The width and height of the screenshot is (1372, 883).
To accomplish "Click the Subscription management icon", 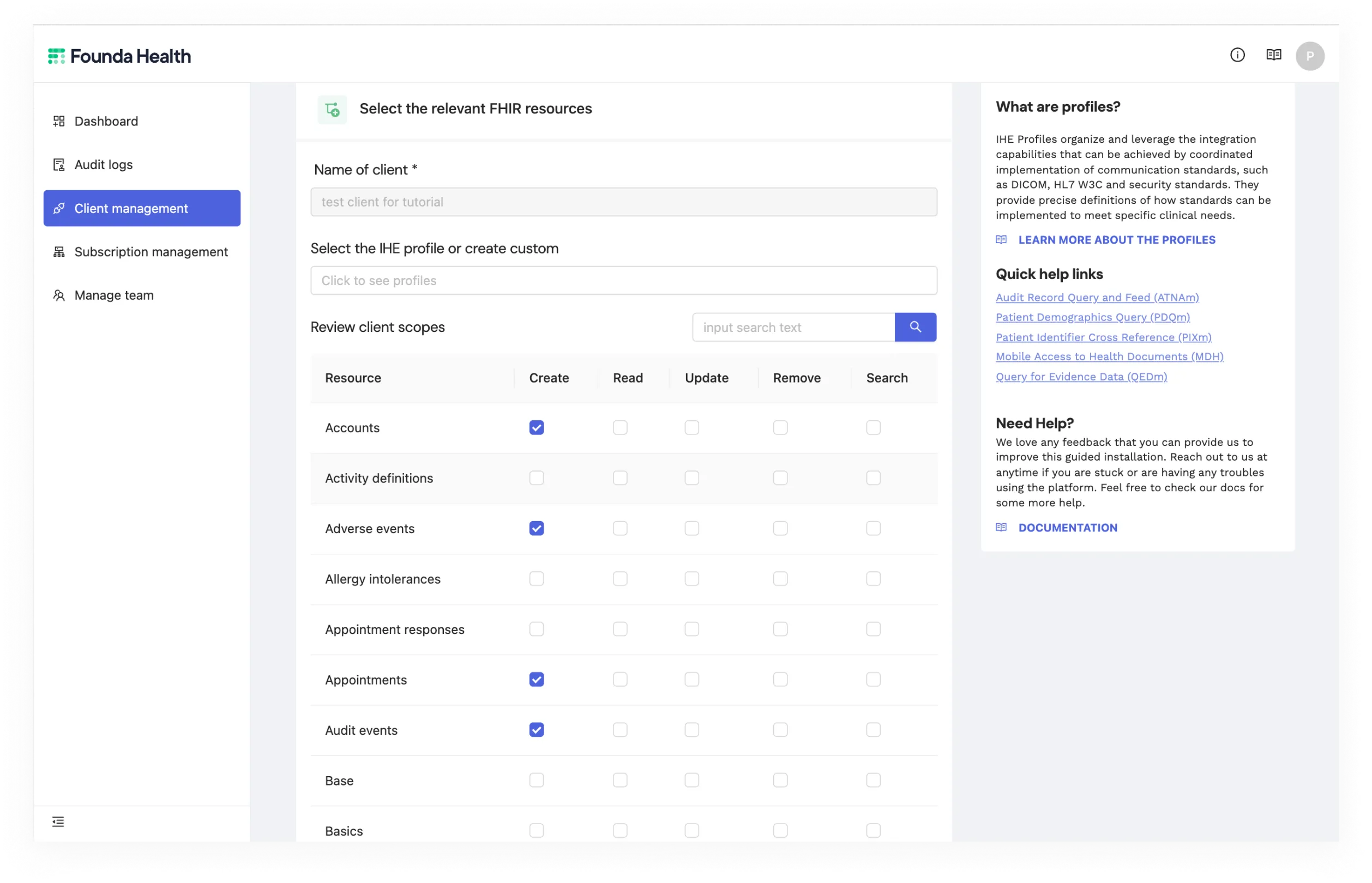I will (59, 252).
